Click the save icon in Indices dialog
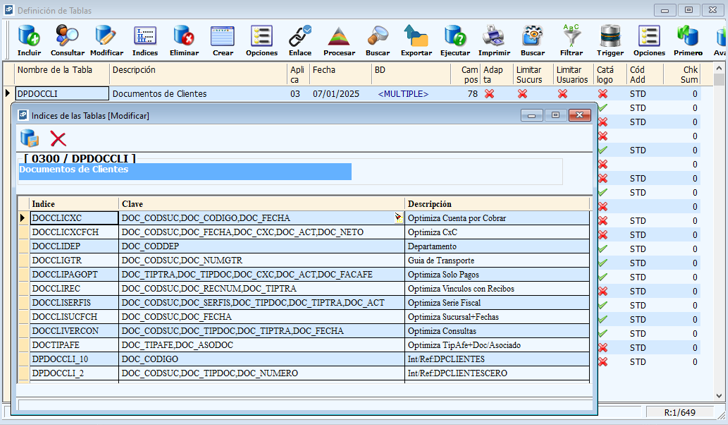The image size is (728, 425). coord(30,139)
